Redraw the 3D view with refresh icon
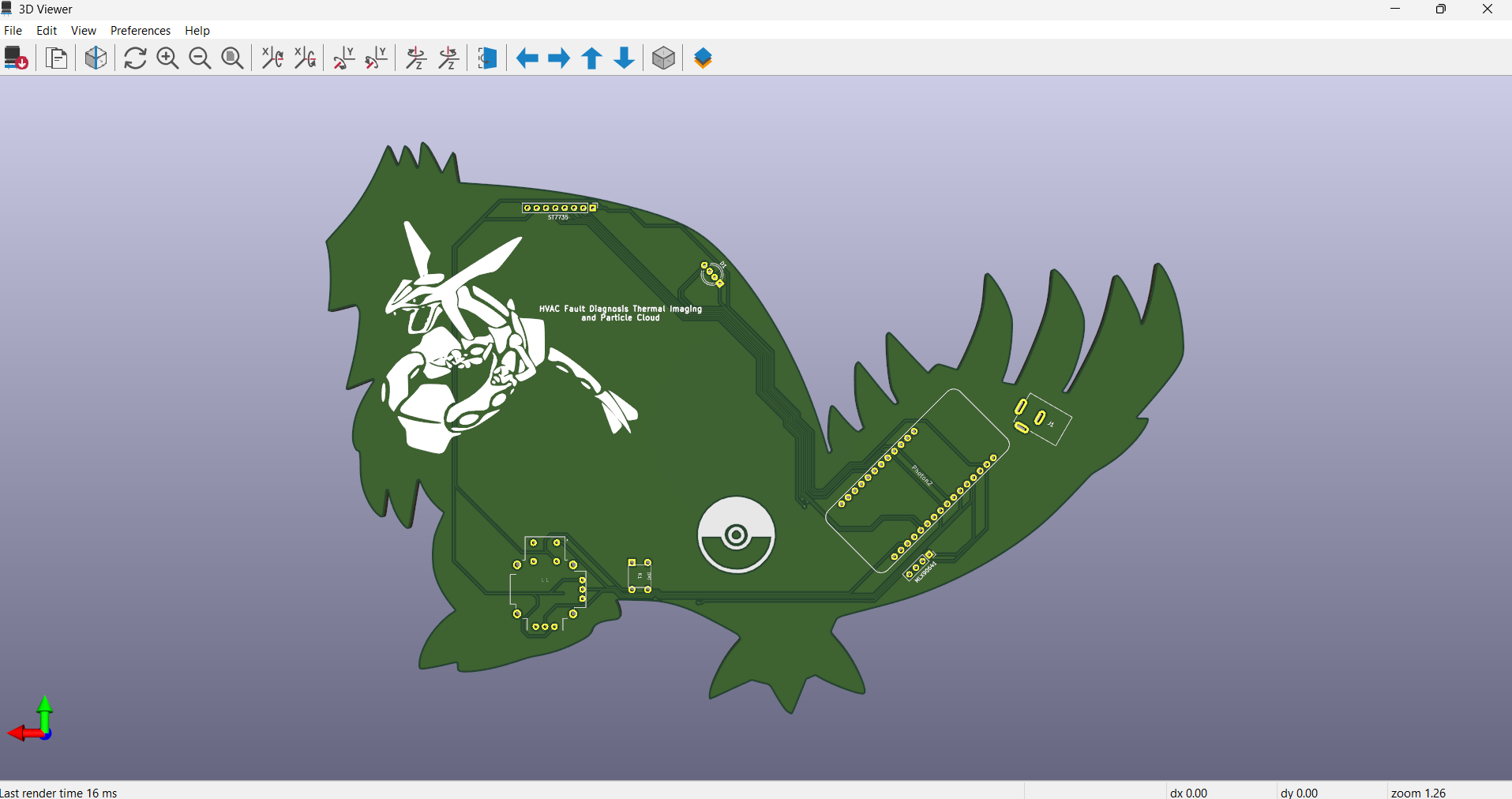The width and height of the screenshot is (1512, 799). click(x=135, y=58)
